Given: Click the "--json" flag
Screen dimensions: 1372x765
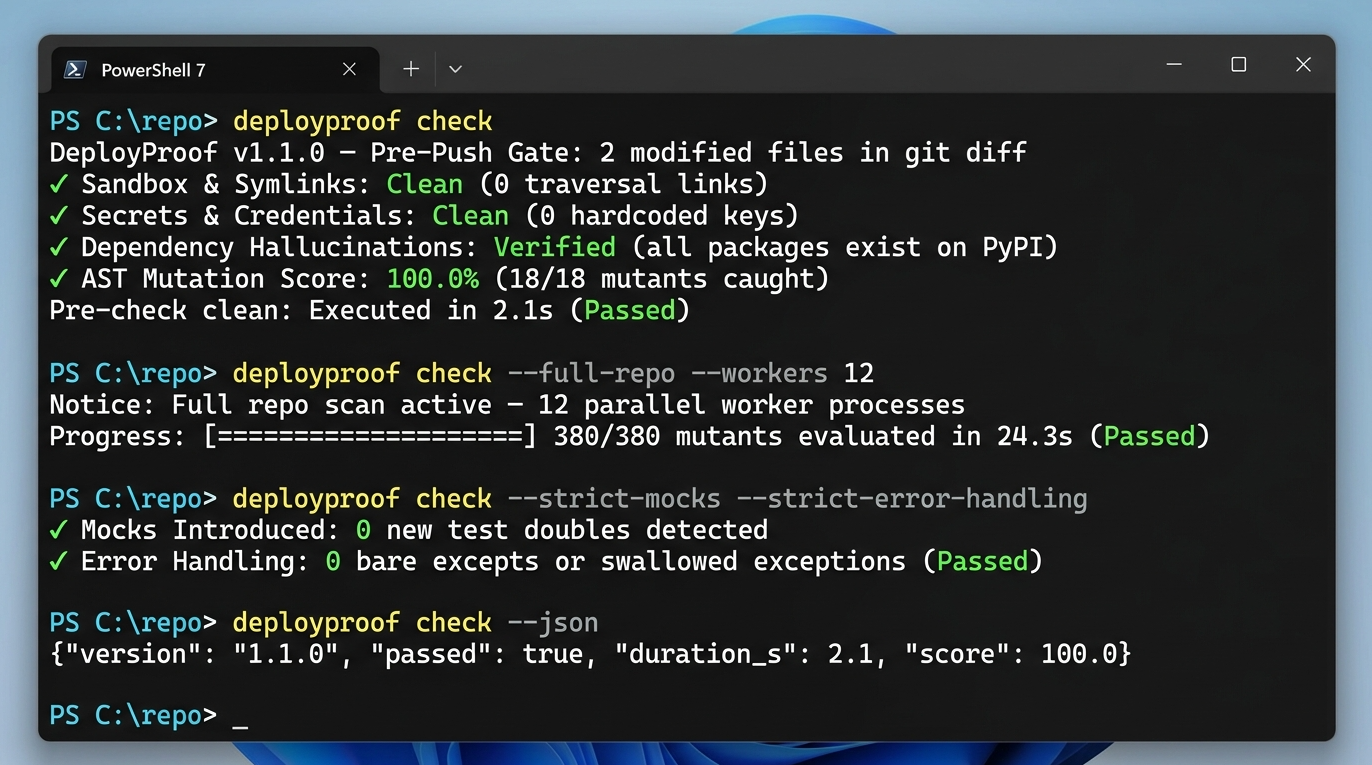Looking at the screenshot, I should pos(554,623).
